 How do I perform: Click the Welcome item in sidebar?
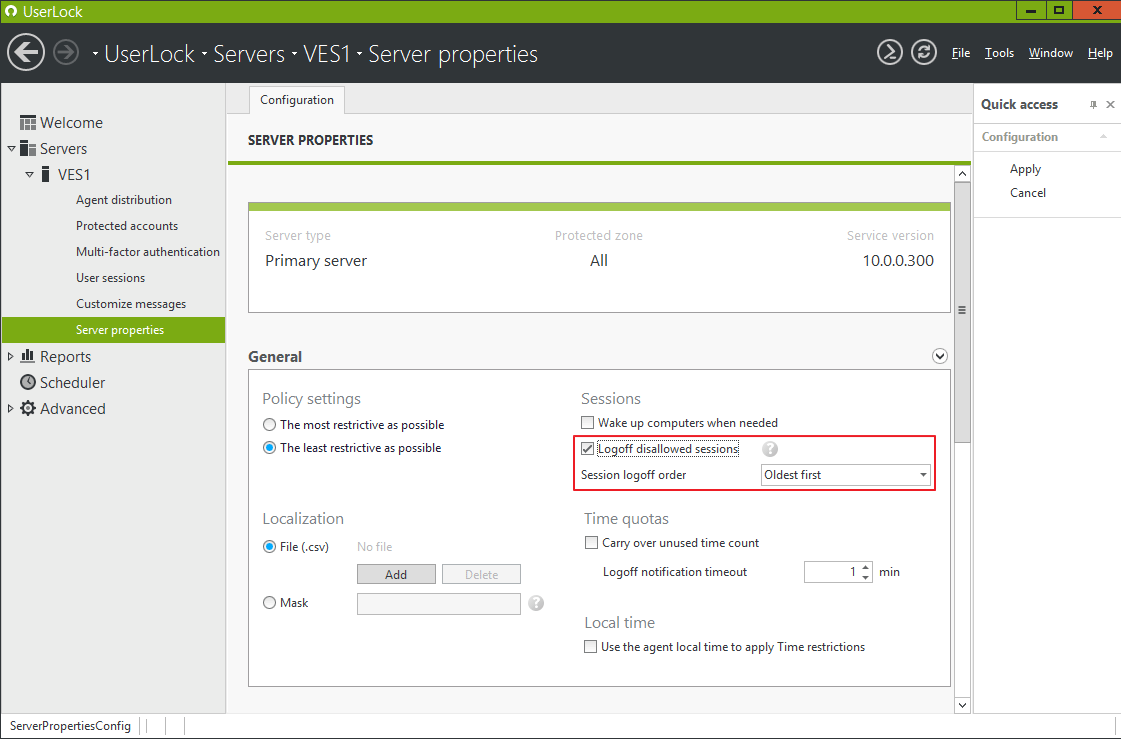[71, 123]
